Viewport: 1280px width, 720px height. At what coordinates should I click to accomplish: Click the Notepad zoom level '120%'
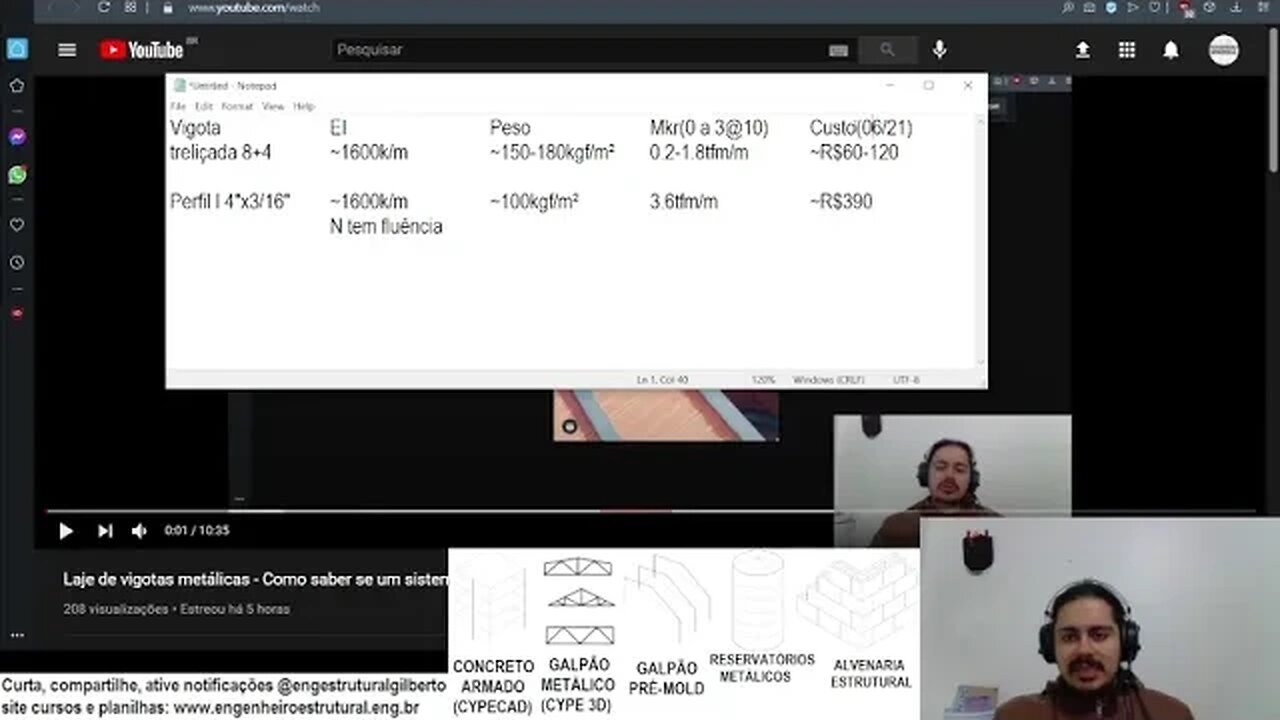(763, 380)
